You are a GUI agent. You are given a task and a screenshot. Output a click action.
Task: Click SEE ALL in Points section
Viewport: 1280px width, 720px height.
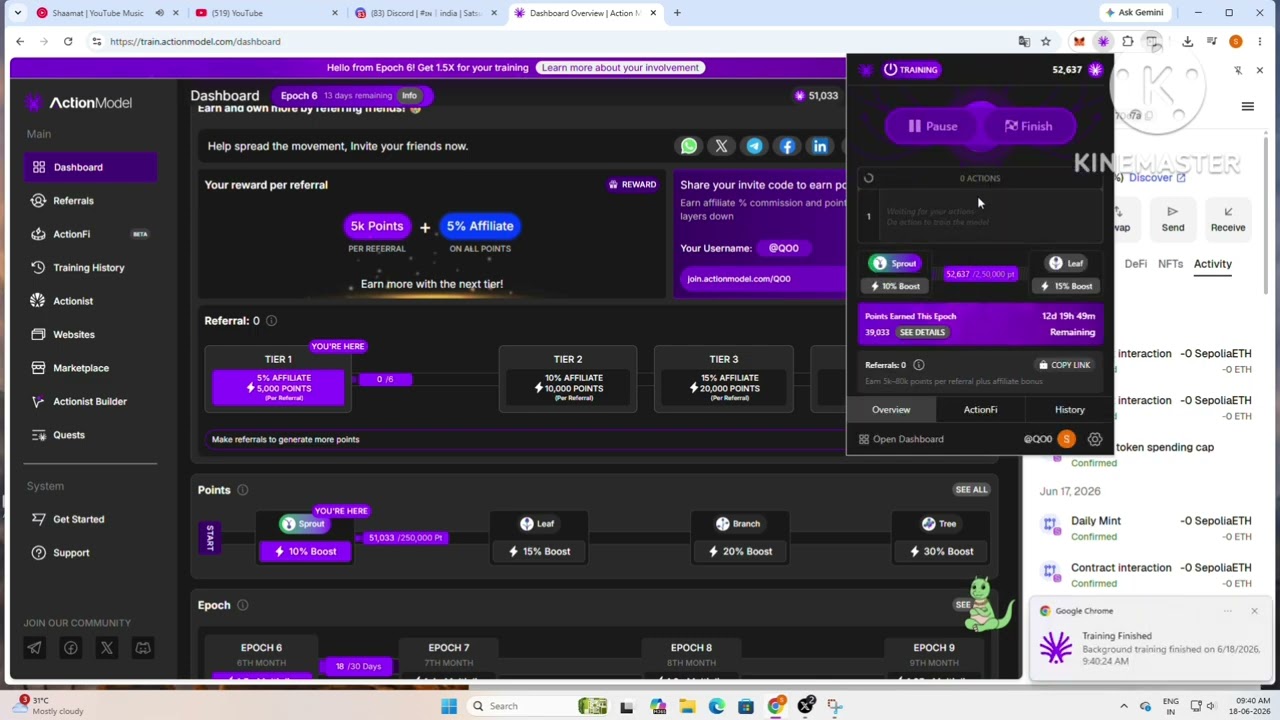tap(970, 489)
